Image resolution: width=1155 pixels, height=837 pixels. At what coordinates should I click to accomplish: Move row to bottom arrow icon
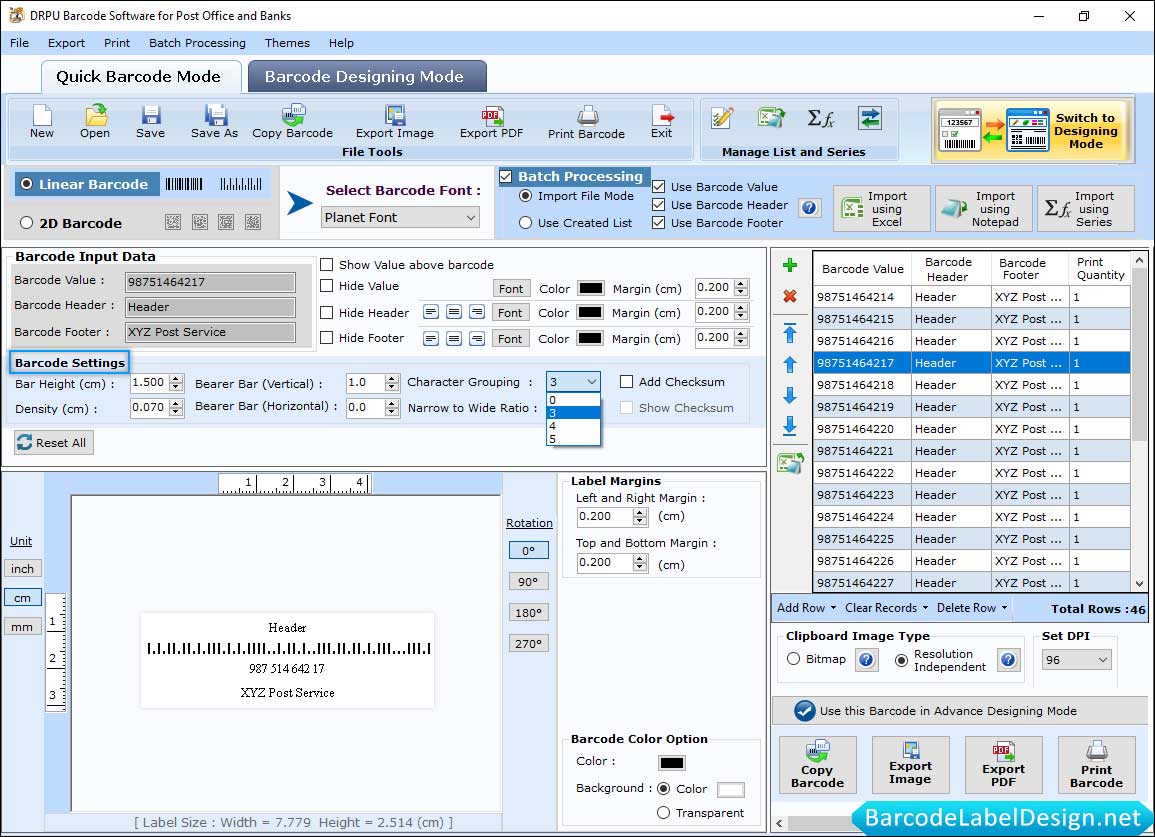(x=790, y=425)
